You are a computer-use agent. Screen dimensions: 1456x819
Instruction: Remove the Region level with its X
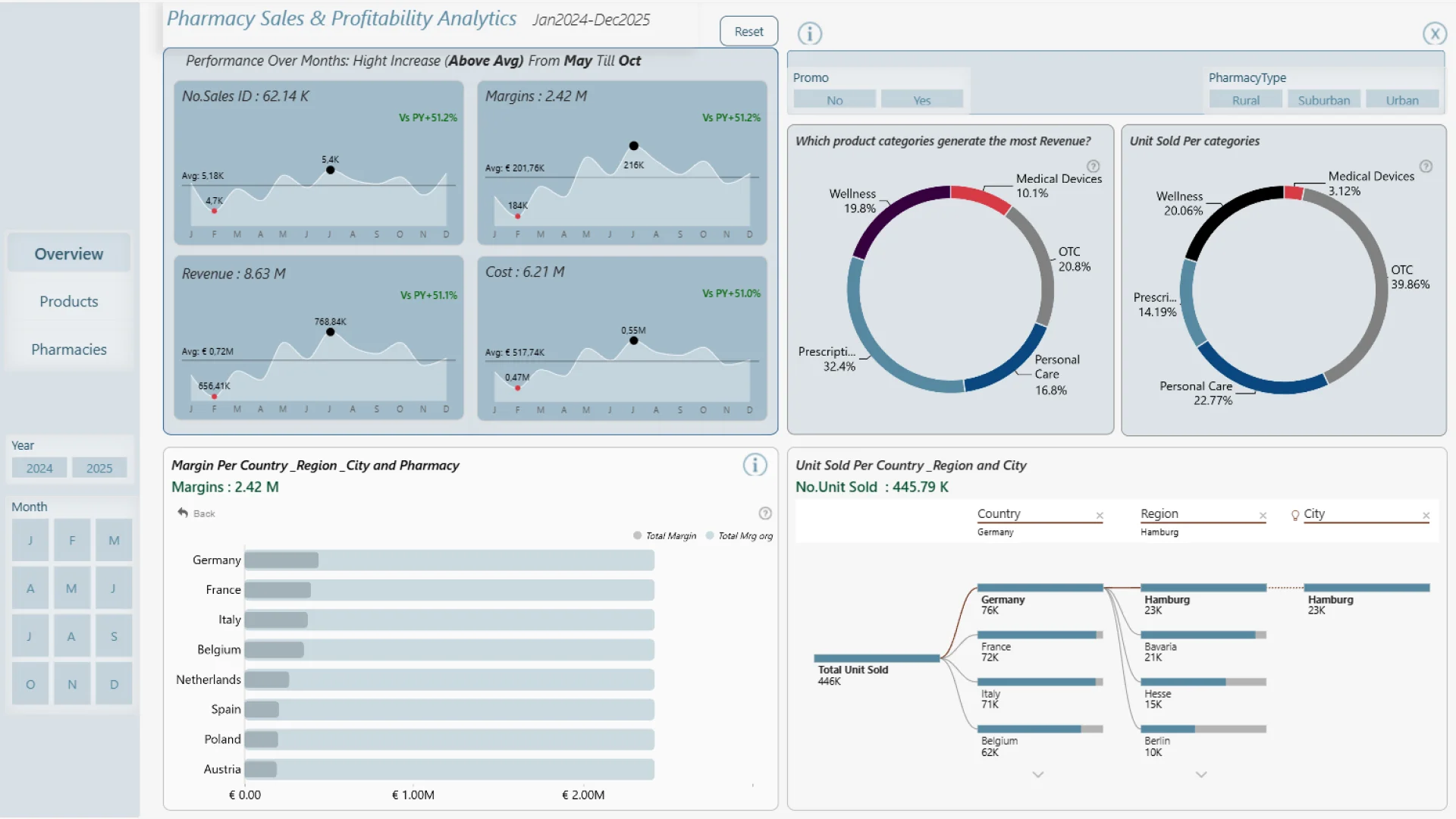click(x=1263, y=516)
